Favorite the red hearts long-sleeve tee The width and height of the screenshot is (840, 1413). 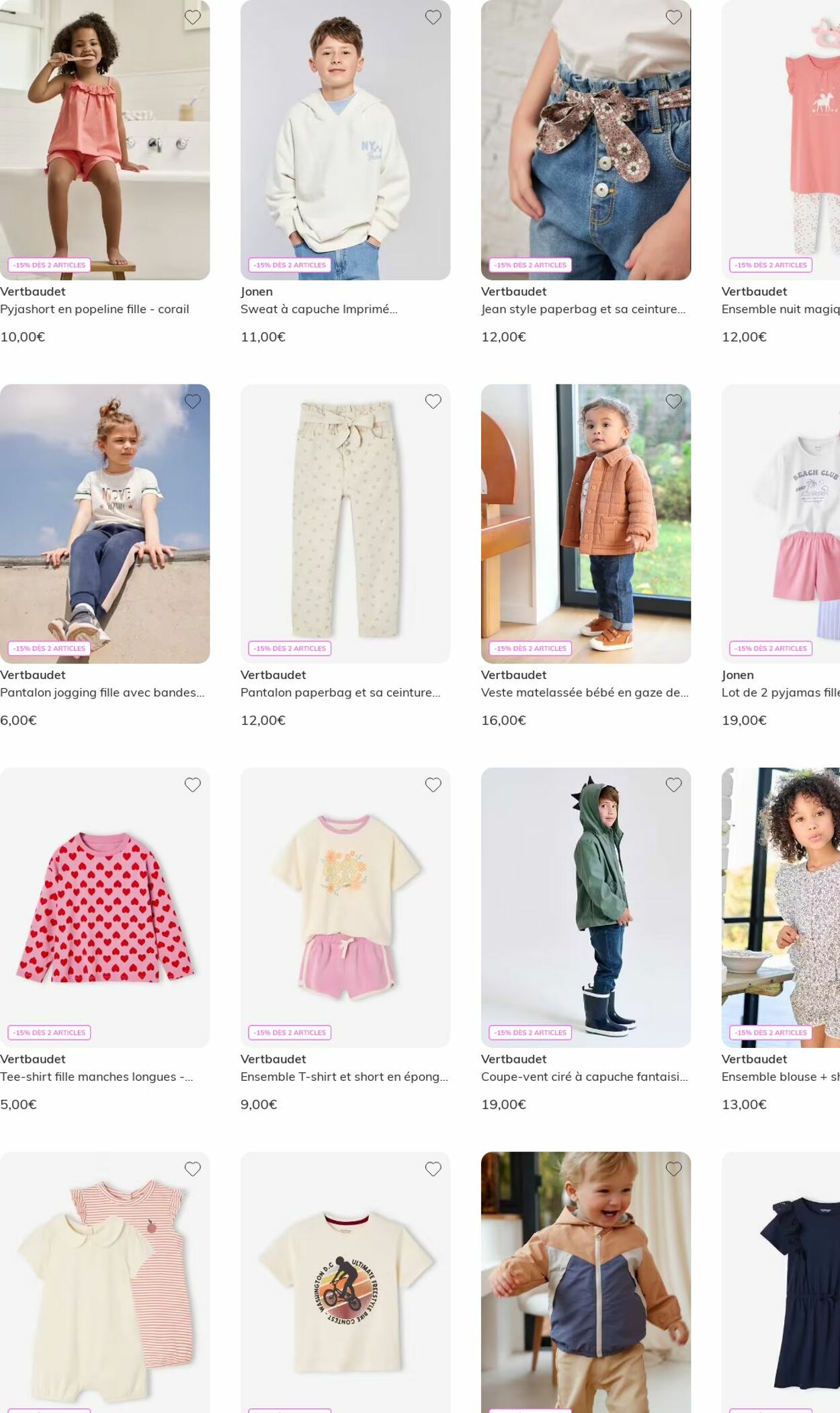193,784
